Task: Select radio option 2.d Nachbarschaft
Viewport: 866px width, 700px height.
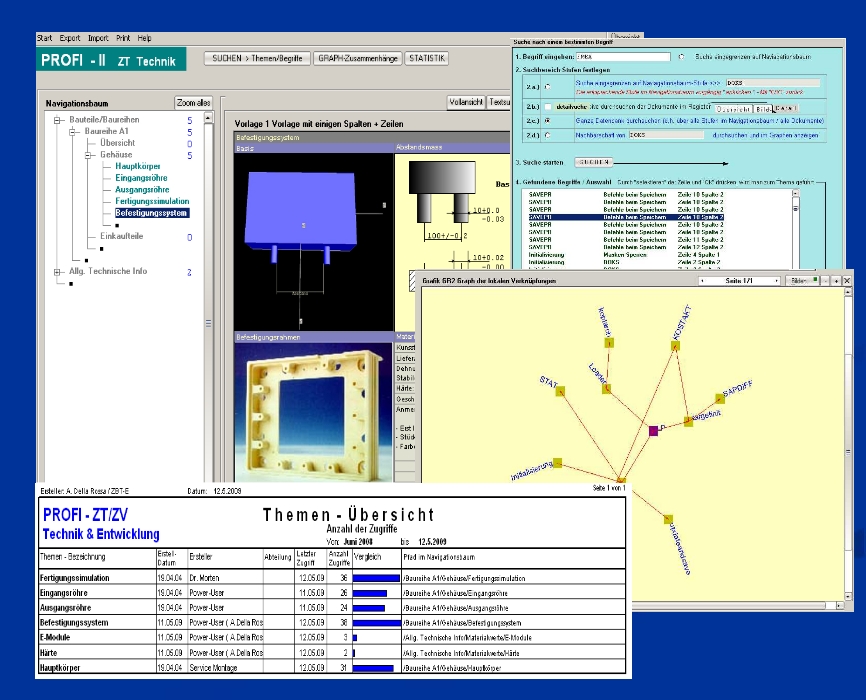Action: (x=547, y=136)
